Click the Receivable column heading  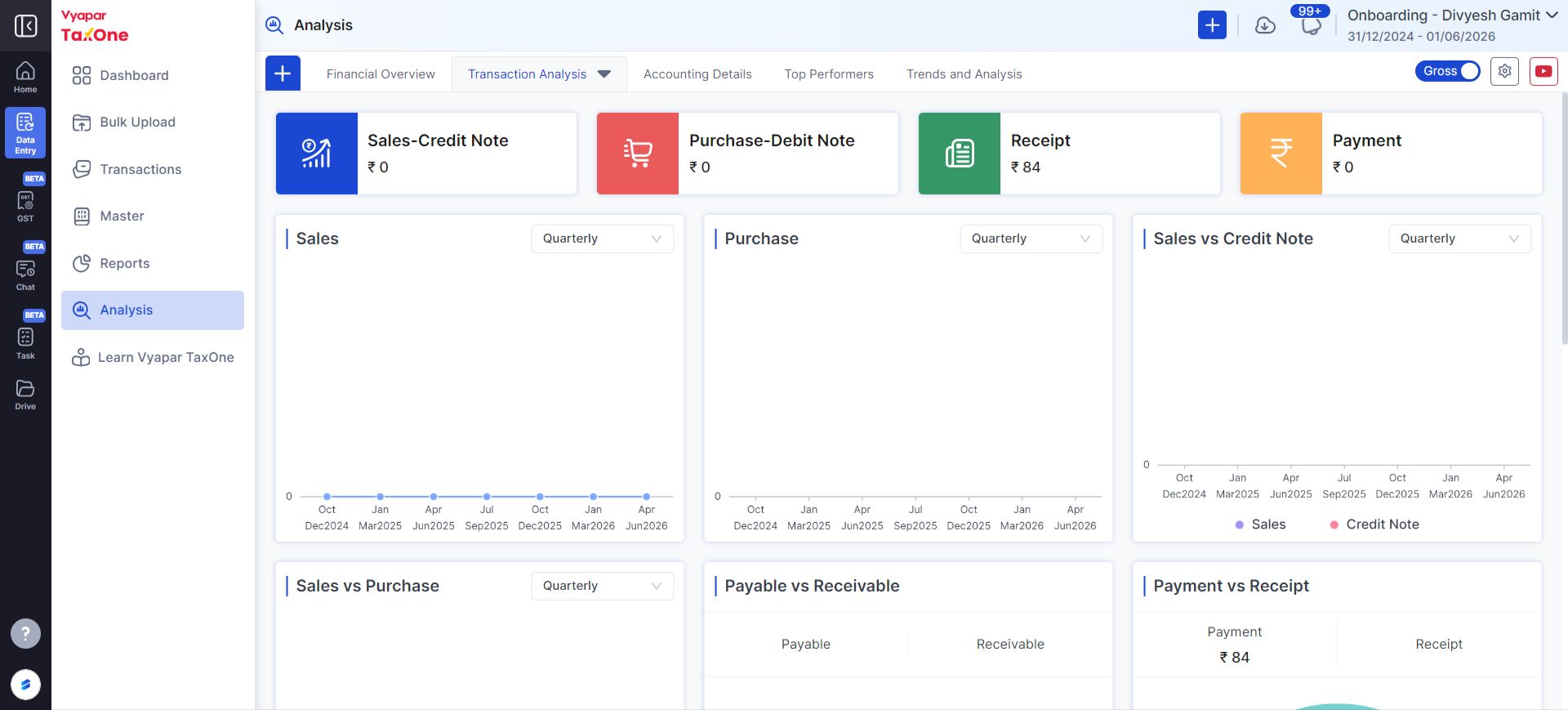(x=1010, y=644)
